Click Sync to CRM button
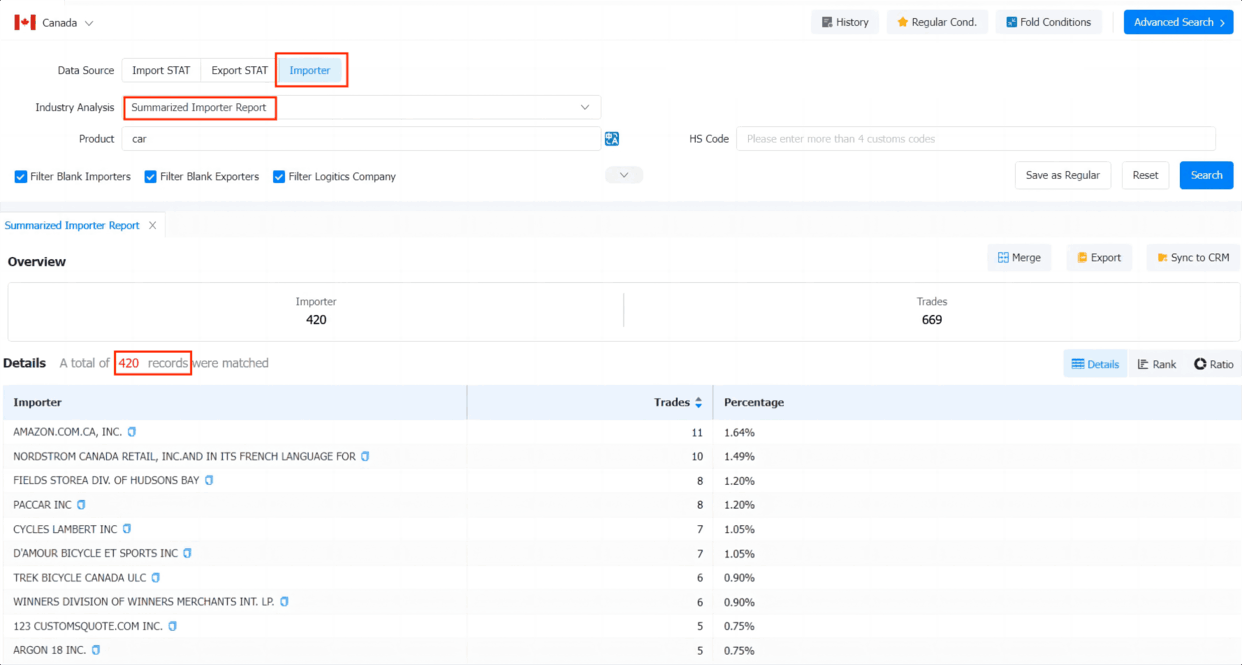The width and height of the screenshot is (1242, 665). (x=1193, y=257)
